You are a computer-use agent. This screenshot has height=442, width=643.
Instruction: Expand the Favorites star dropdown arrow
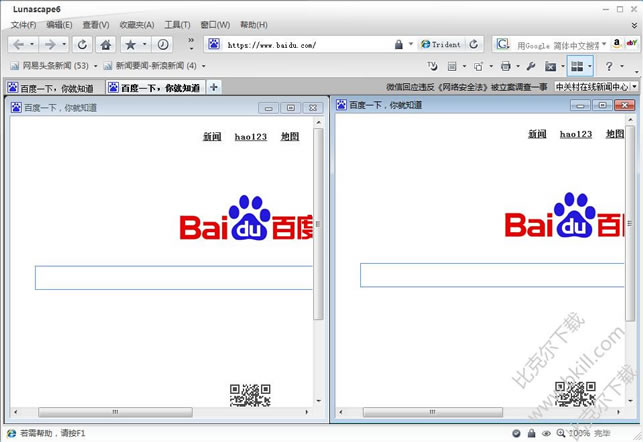[x=144, y=44]
